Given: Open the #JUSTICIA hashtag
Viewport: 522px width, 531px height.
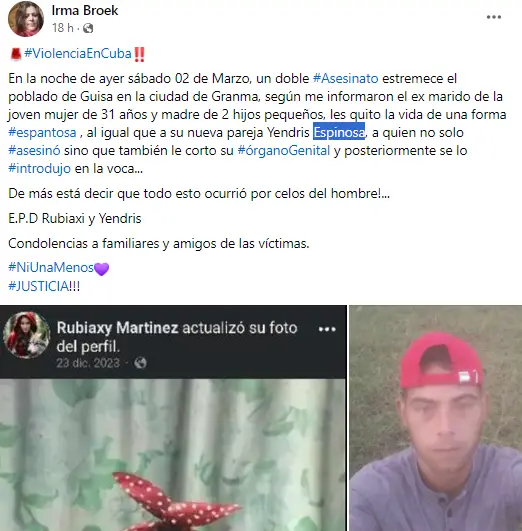Looking at the screenshot, I should (38, 286).
